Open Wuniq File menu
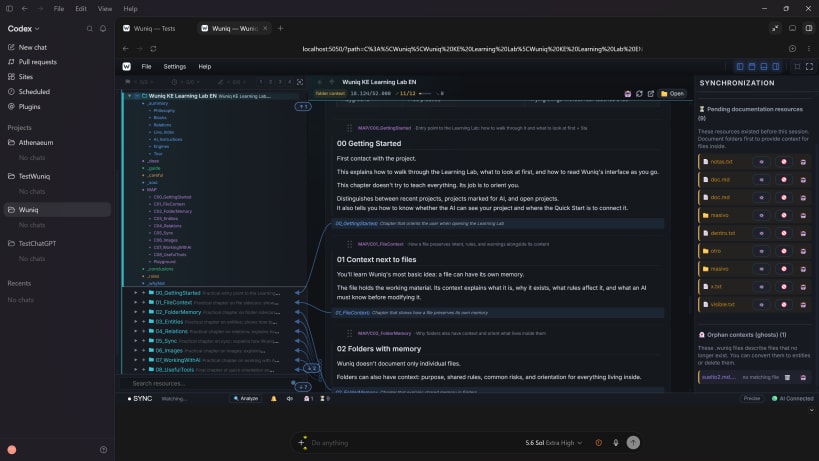This screenshot has width=819, height=461. (146, 67)
